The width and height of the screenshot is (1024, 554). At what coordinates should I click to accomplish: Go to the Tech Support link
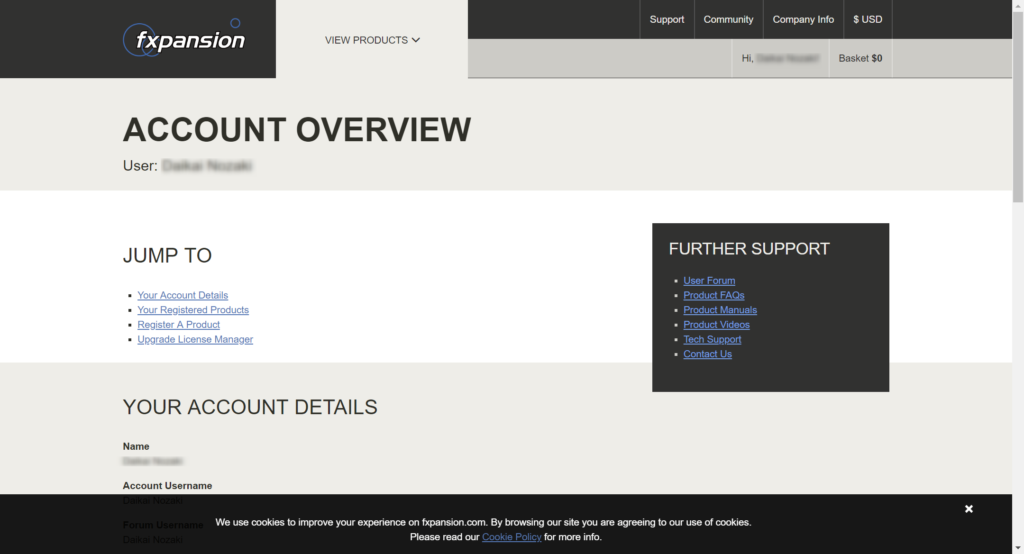coord(712,340)
